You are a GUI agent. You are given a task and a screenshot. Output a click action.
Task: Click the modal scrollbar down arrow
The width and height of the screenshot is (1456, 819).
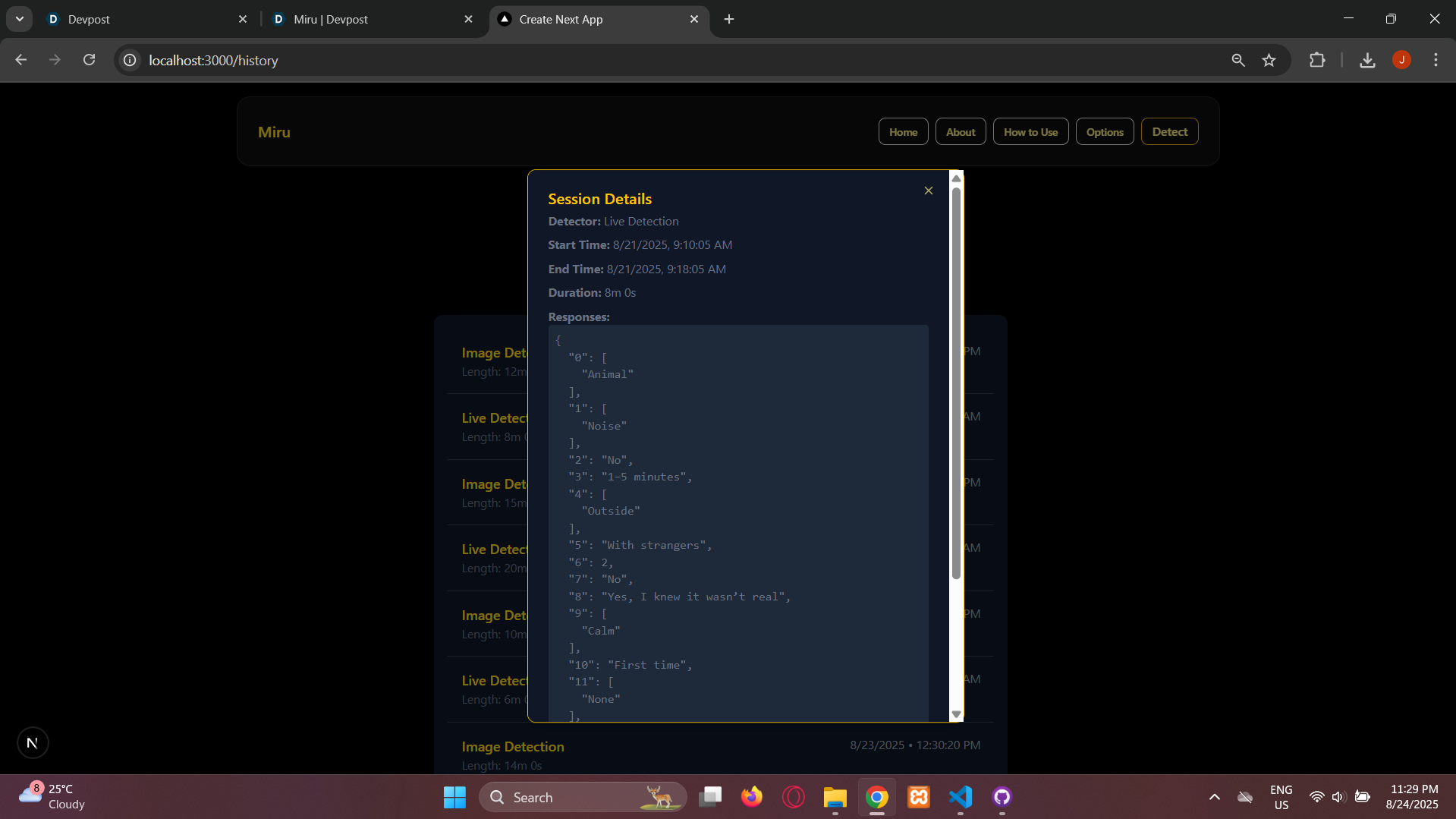click(x=956, y=714)
